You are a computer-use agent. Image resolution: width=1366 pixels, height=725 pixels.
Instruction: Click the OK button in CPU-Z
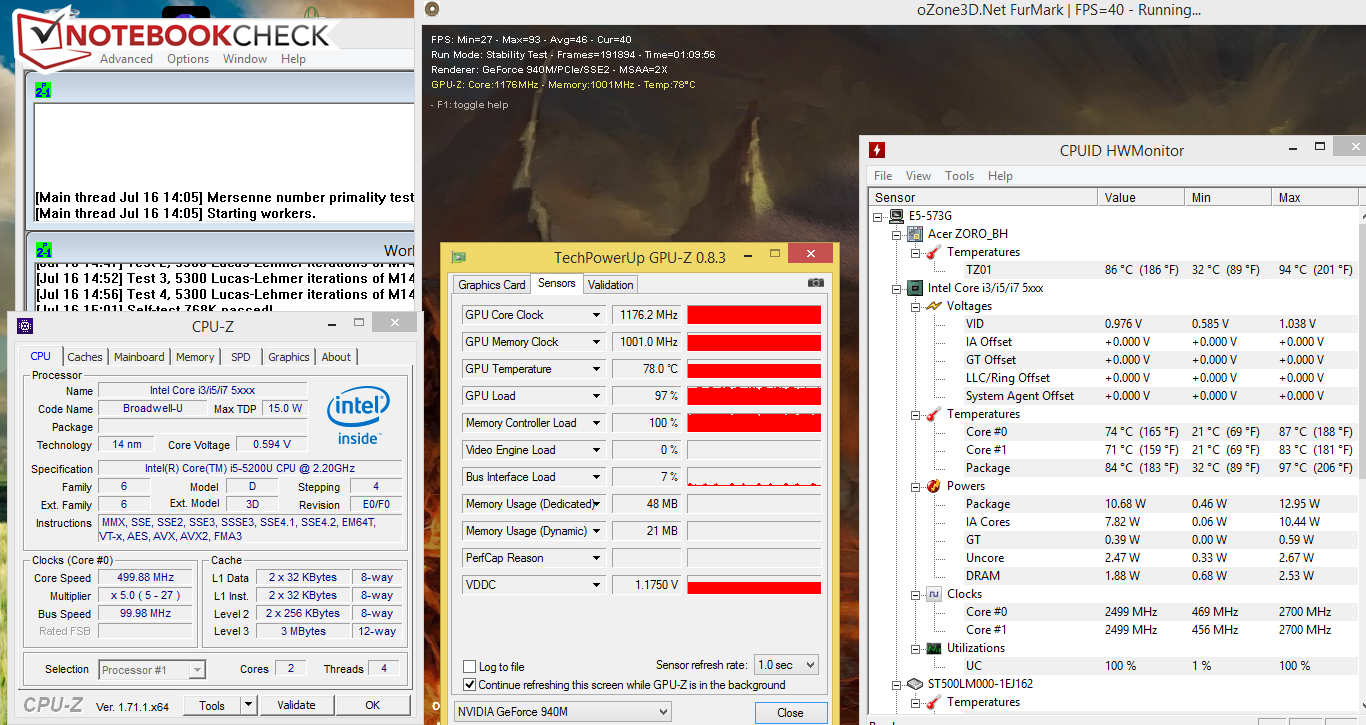pyautogui.click(x=372, y=705)
